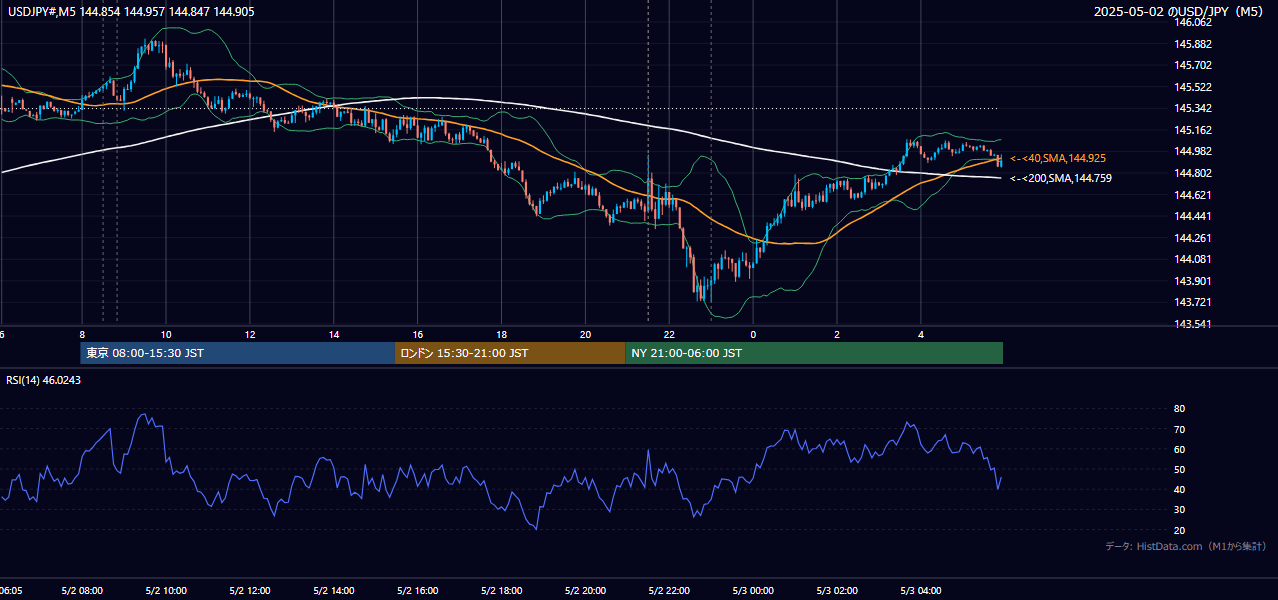The image size is (1278, 600).
Task: Click the 5/2 14:00 bottom time label
Action: [x=334, y=591]
